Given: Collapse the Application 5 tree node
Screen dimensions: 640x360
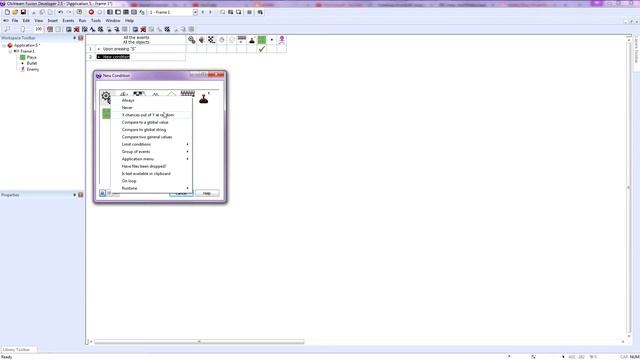Looking at the screenshot, I should 4,45.
